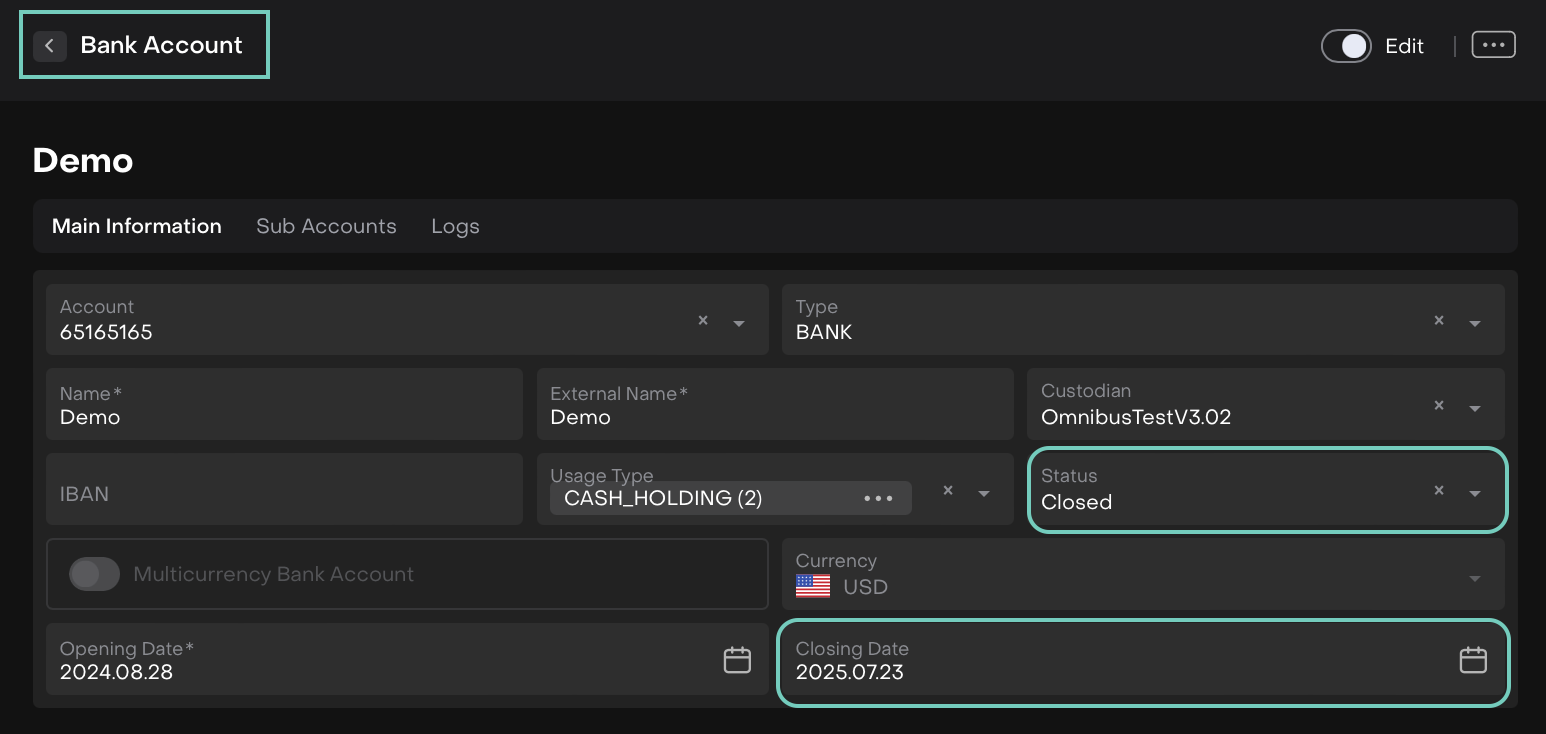This screenshot has width=1546, height=734.
Task: Open the Status dropdown list
Action: [x=1475, y=493]
